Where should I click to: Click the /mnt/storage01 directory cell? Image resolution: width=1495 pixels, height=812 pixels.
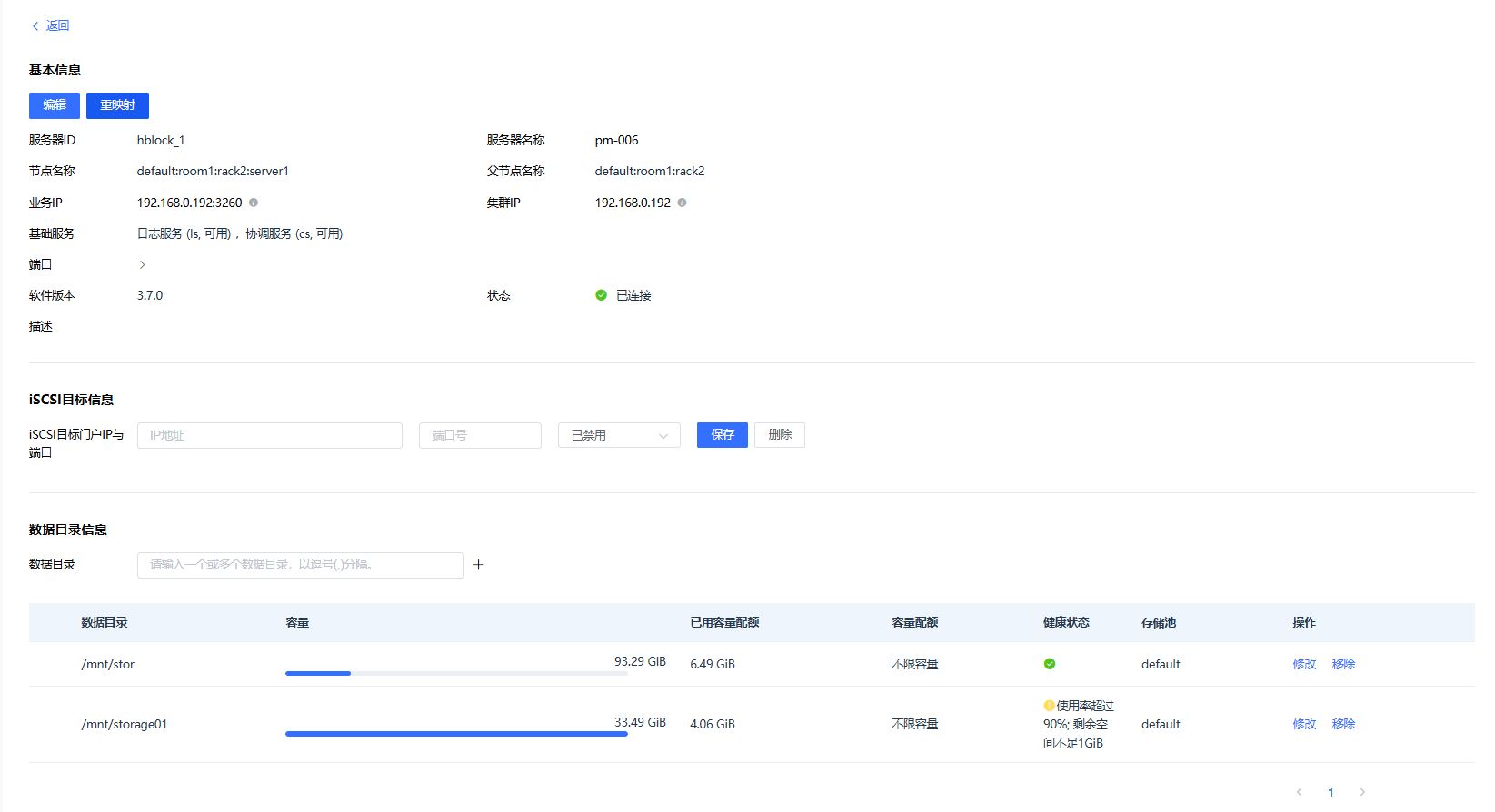click(x=125, y=724)
